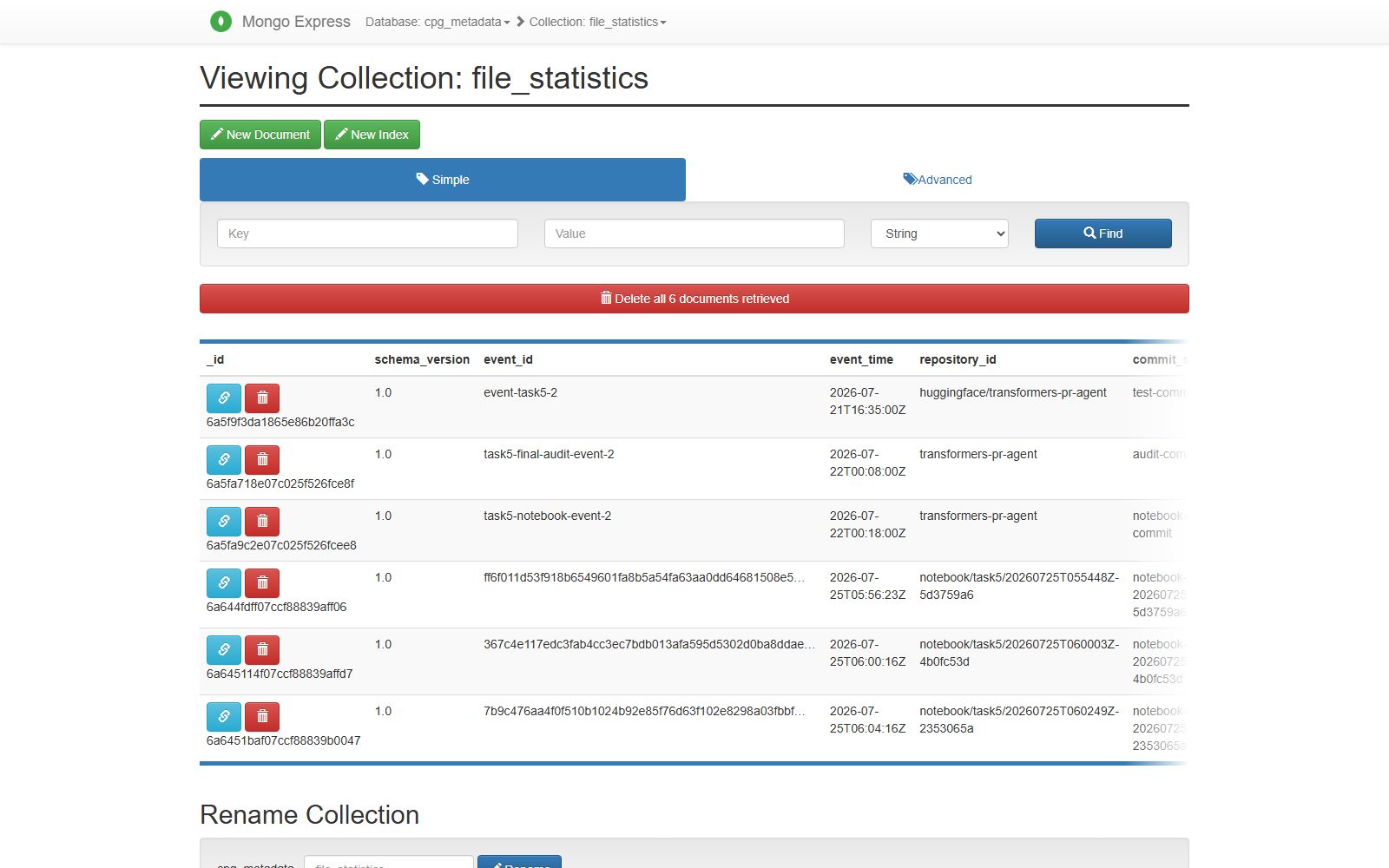Sort by the event_time column header
The height and width of the screenshot is (868, 1389).
pyautogui.click(x=861, y=359)
